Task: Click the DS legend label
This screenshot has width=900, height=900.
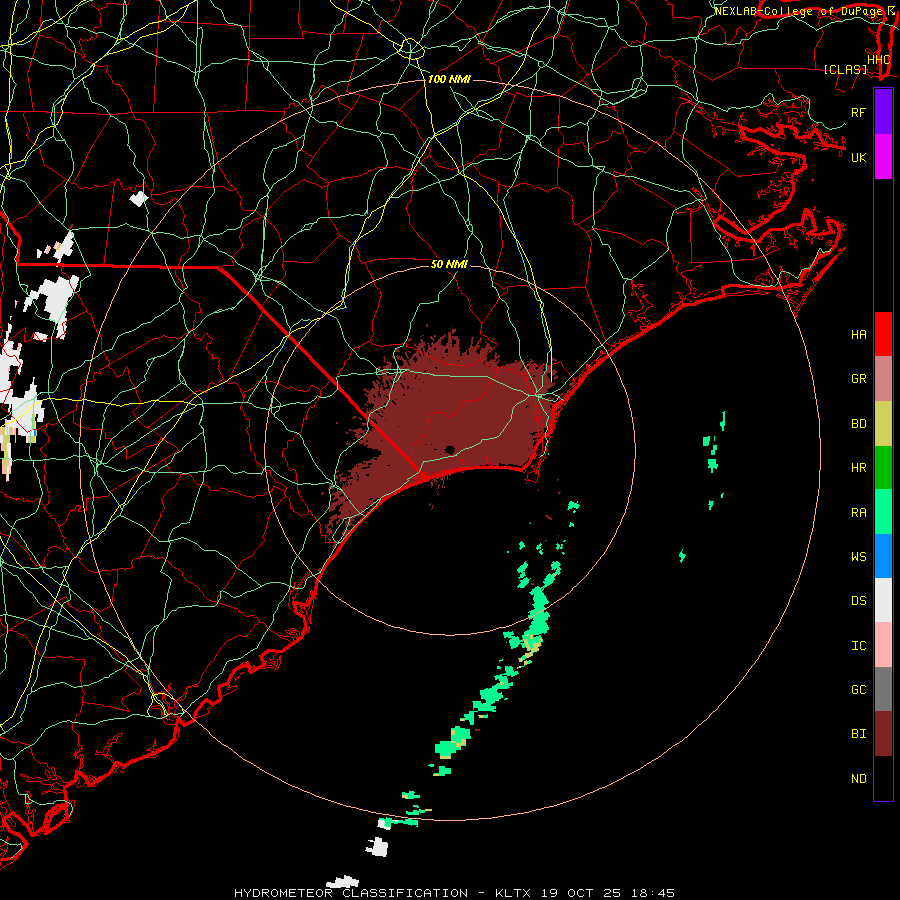Action: 858,601
